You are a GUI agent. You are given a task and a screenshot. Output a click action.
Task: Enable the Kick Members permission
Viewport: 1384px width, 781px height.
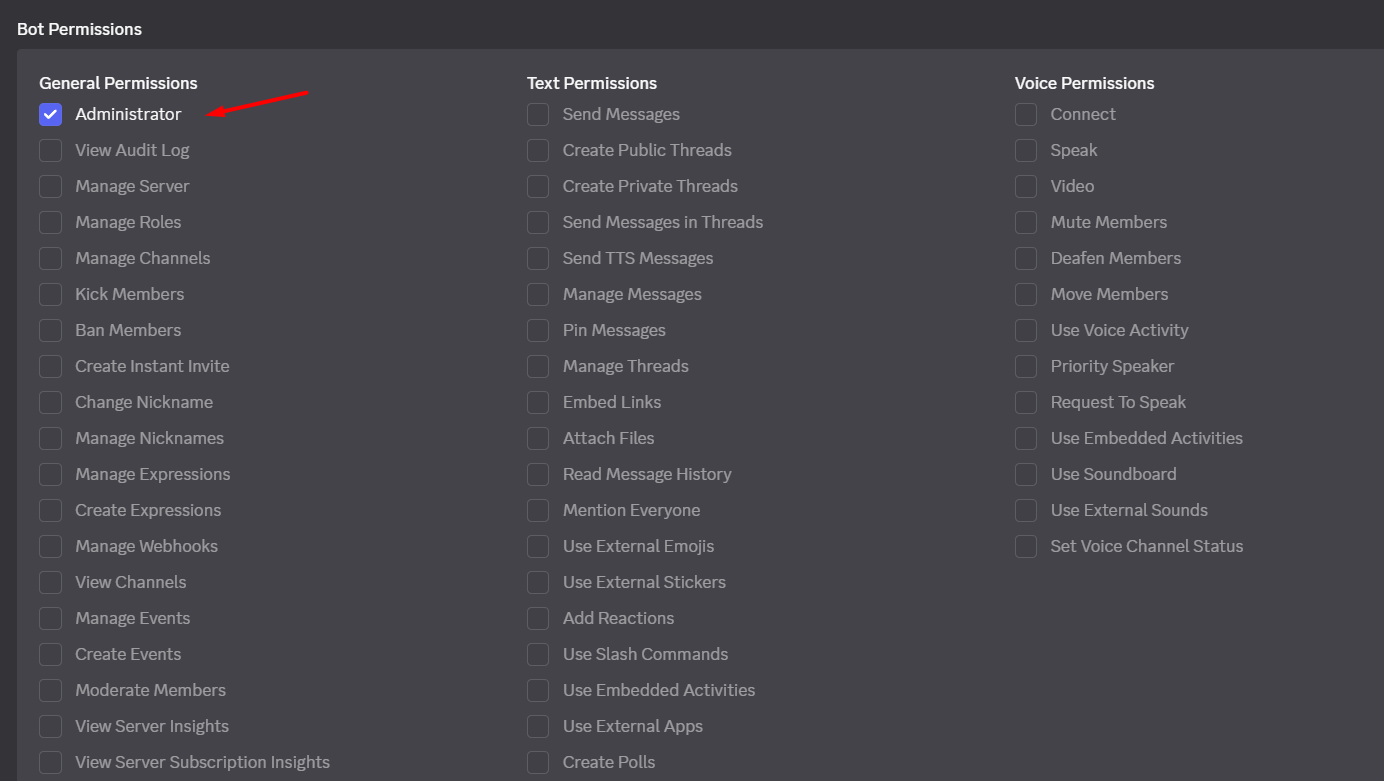[x=51, y=294]
